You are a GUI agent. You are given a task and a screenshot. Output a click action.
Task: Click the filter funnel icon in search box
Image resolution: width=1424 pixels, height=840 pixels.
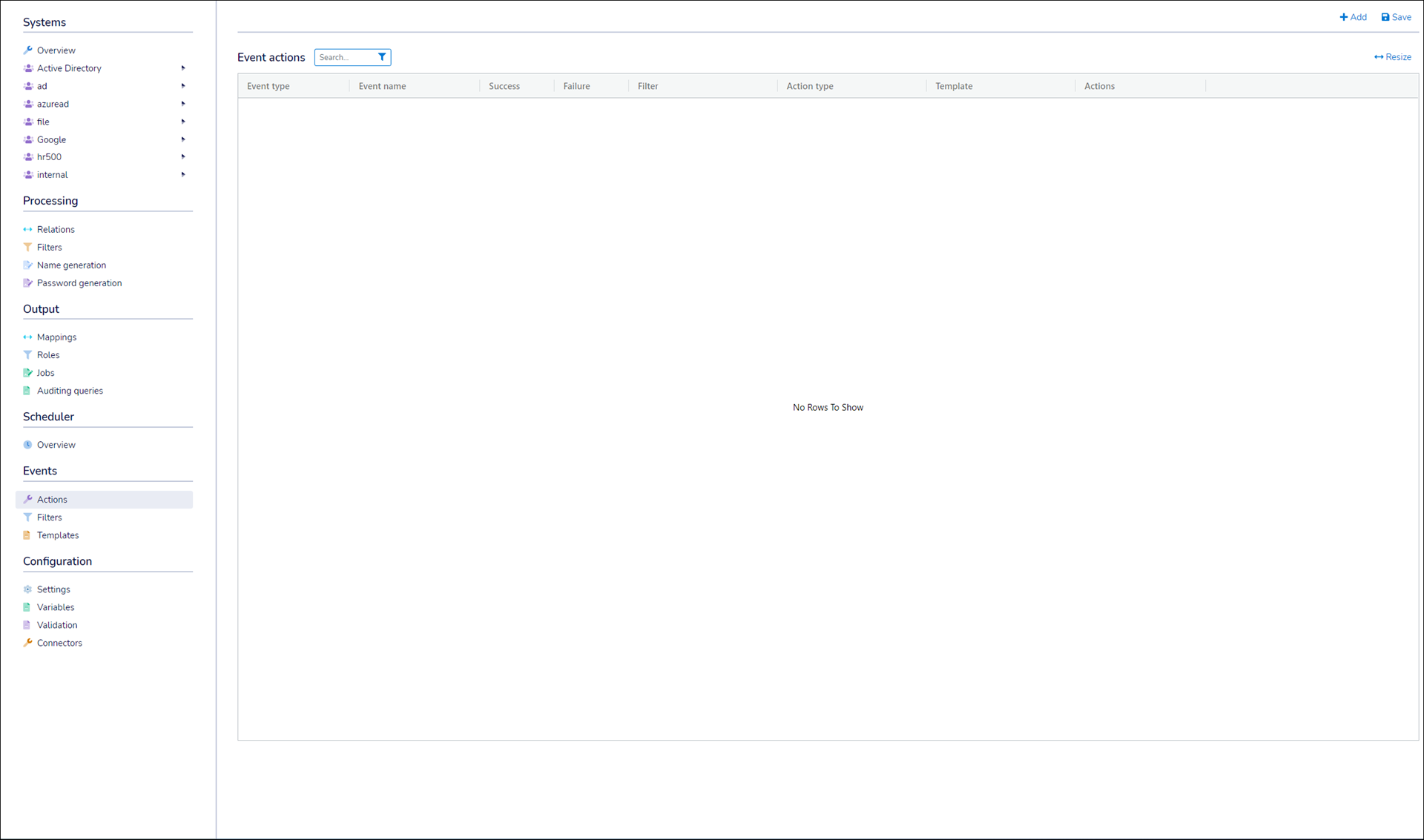coord(382,57)
